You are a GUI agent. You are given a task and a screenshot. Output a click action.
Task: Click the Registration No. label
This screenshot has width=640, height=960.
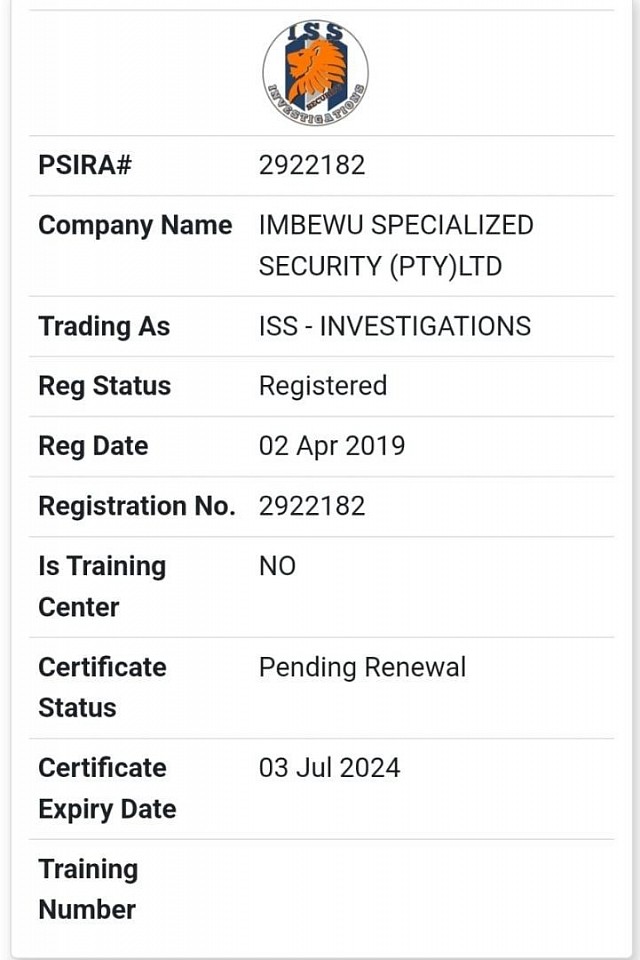137,506
